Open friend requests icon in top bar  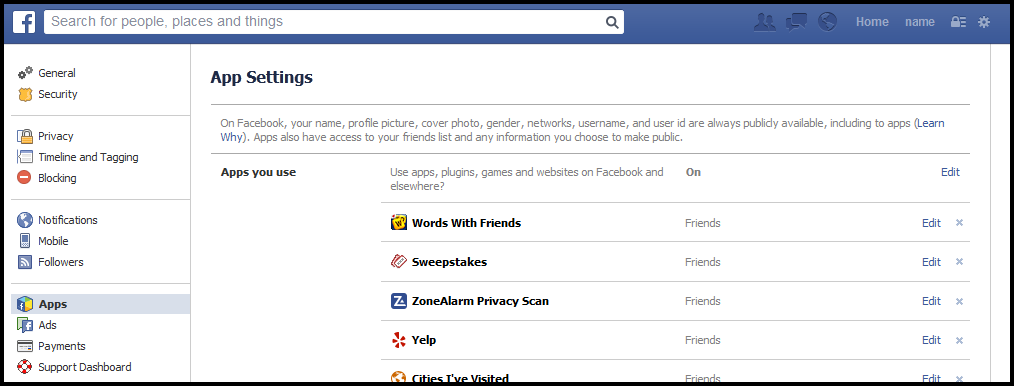pyautogui.click(x=765, y=22)
